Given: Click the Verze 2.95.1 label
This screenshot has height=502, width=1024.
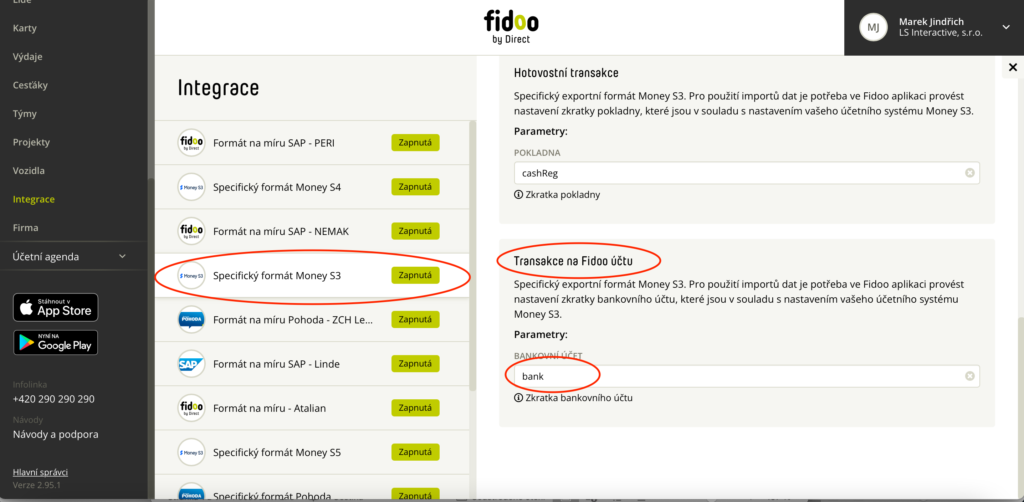Looking at the screenshot, I should point(37,486).
